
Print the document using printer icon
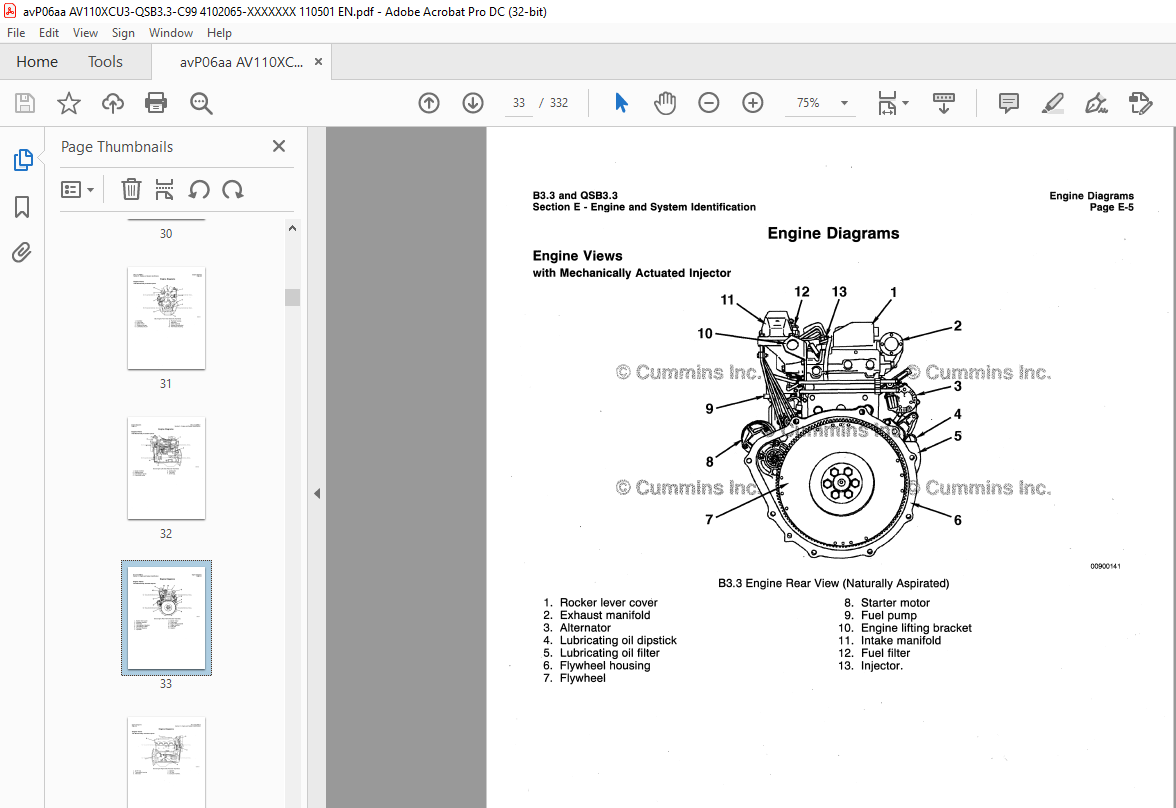tap(156, 103)
